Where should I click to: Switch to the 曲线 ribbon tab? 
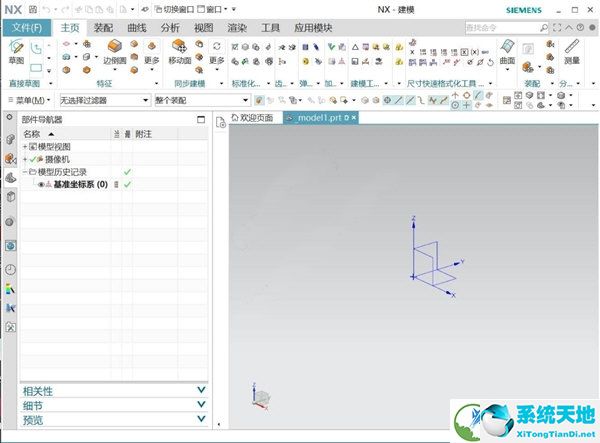[x=137, y=28]
